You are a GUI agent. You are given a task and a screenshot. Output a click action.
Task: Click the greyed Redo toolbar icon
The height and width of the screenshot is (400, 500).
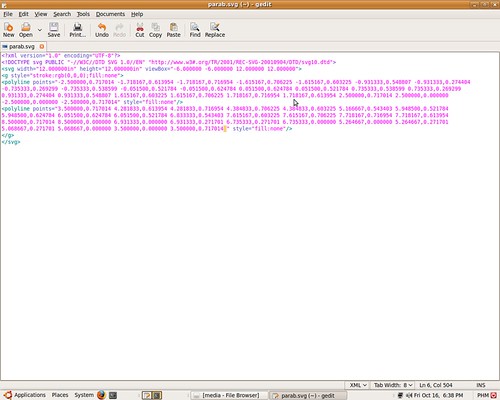[x=120, y=30]
